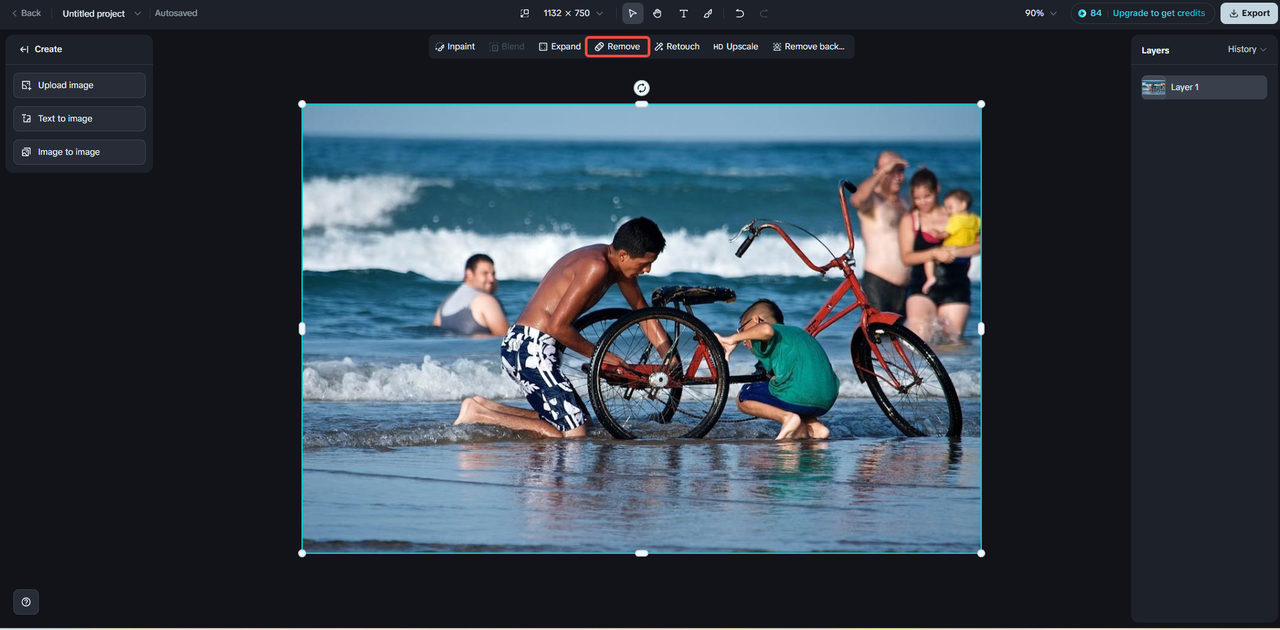
Task: Click the undo arrow
Action: 739,13
